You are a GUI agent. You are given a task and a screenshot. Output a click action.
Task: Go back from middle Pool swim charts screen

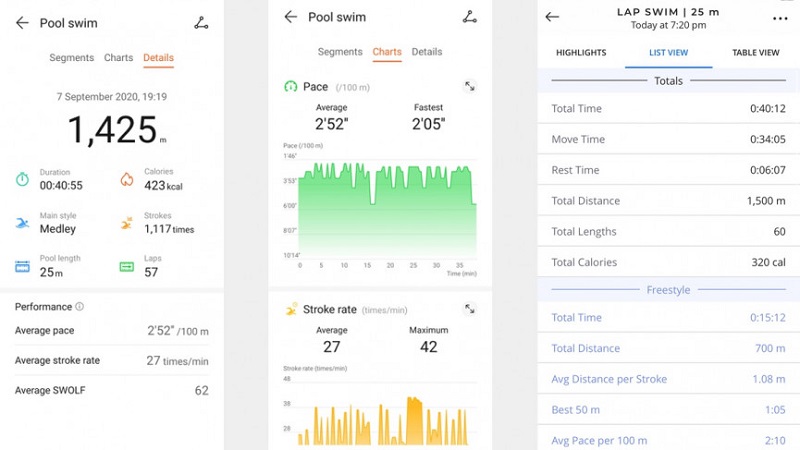tap(290, 17)
